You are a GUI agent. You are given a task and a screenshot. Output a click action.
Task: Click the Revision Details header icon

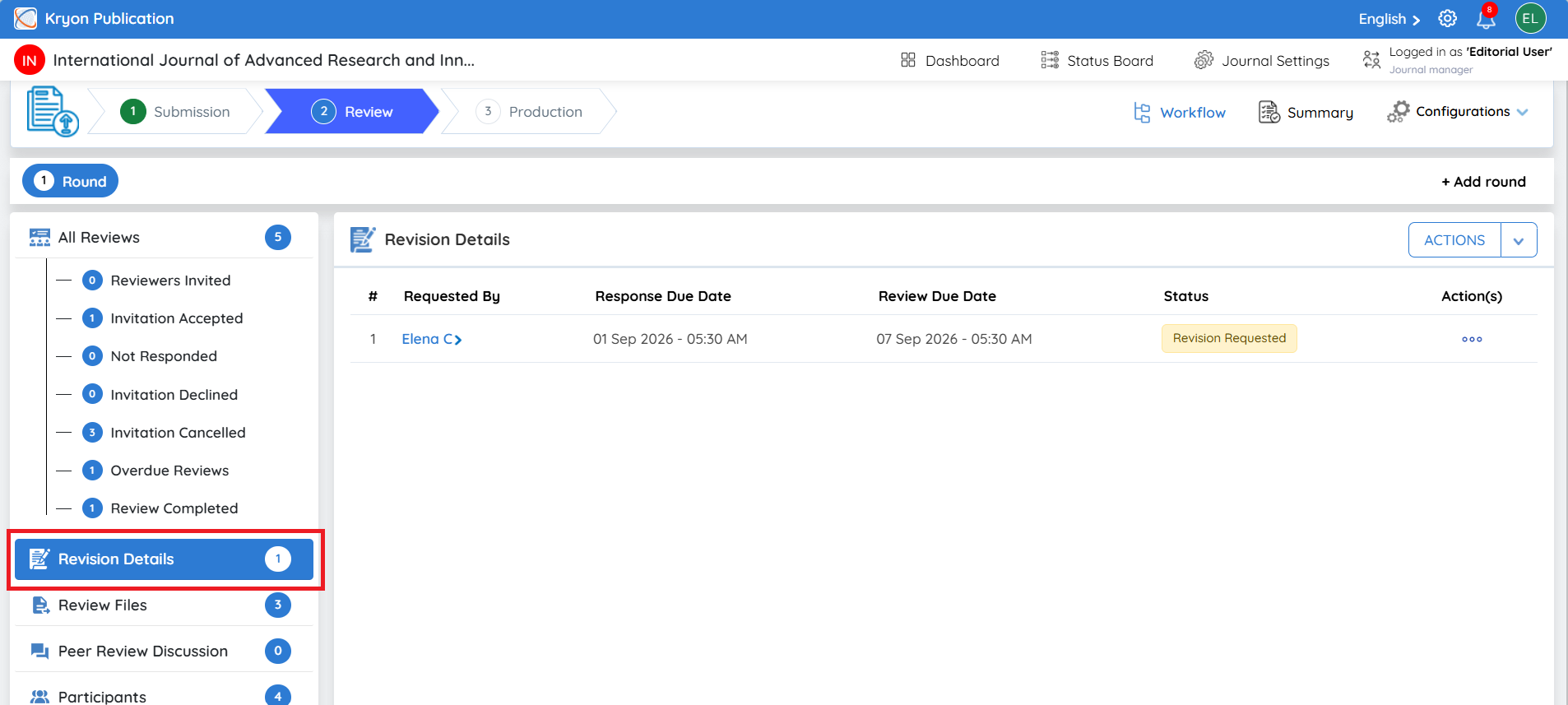coord(363,239)
